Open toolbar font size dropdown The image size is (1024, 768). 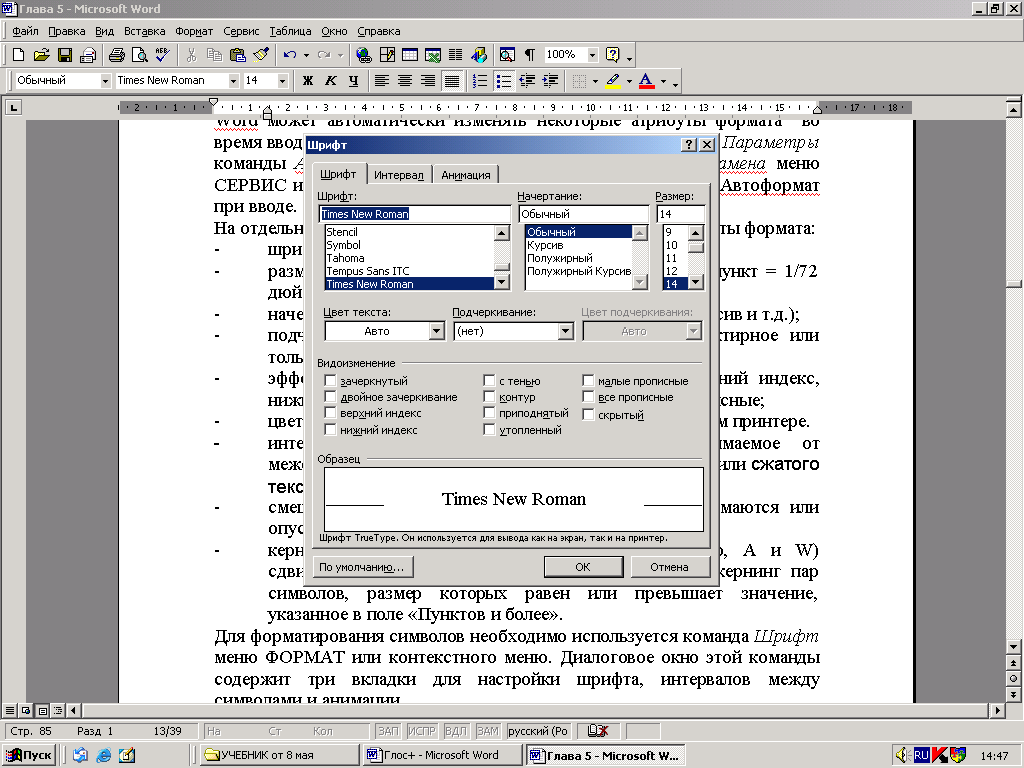283,80
